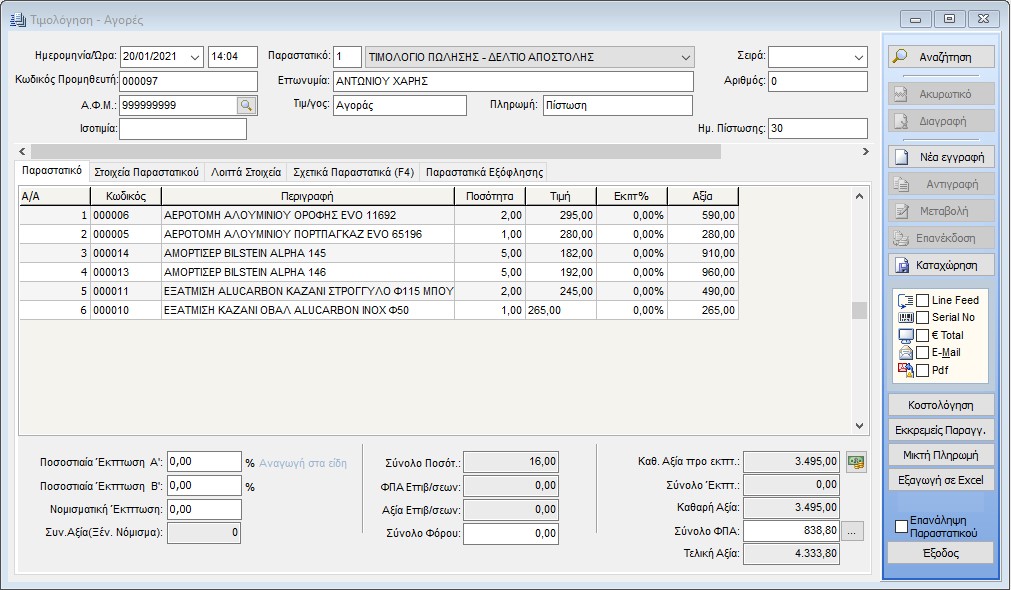This screenshot has height=590, width=1011.
Task: Open Παραστατικά Εξόφλησης tab
Action: 484,172
